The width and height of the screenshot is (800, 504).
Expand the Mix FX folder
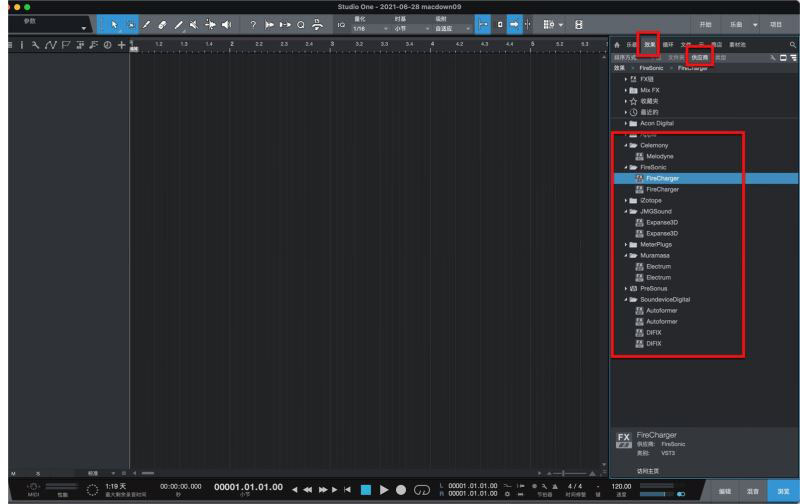(x=626, y=90)
